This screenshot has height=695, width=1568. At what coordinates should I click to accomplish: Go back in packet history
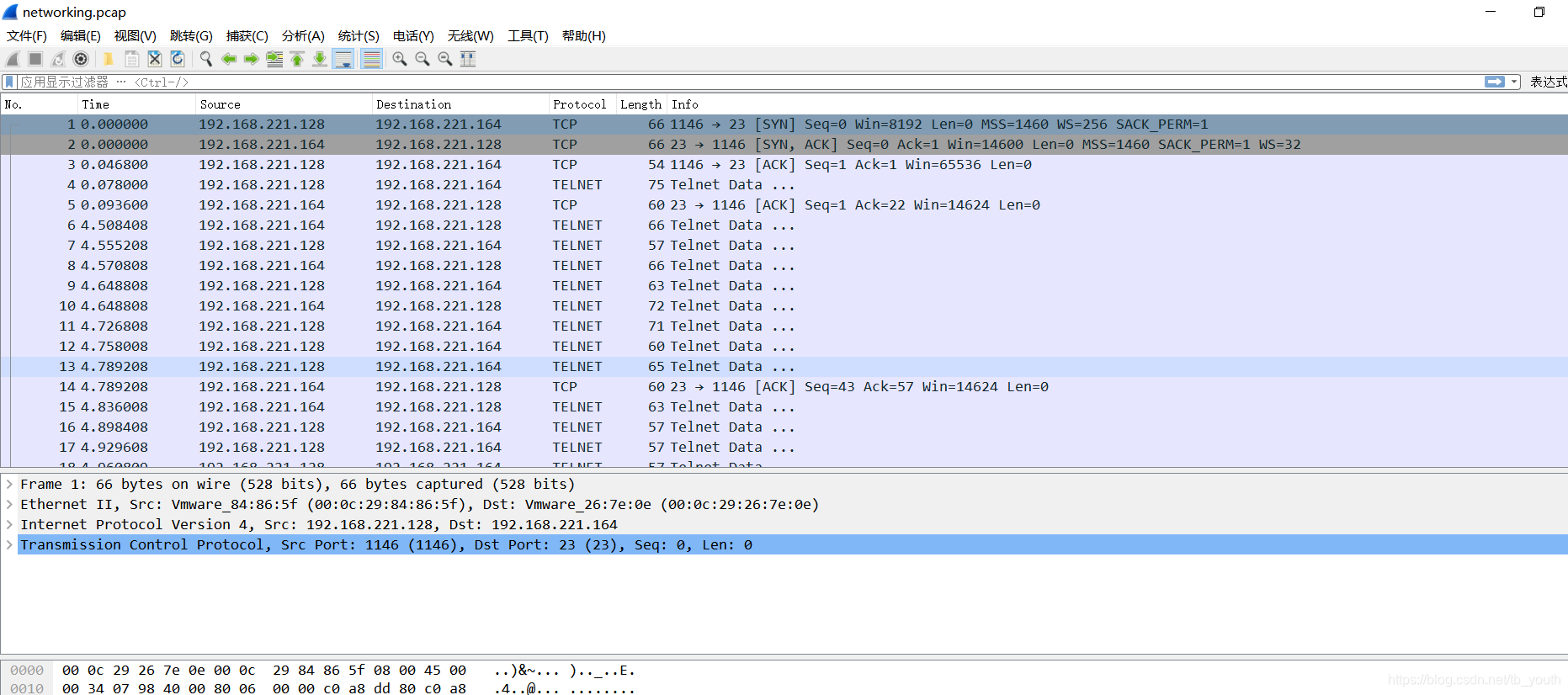(228, 59)
